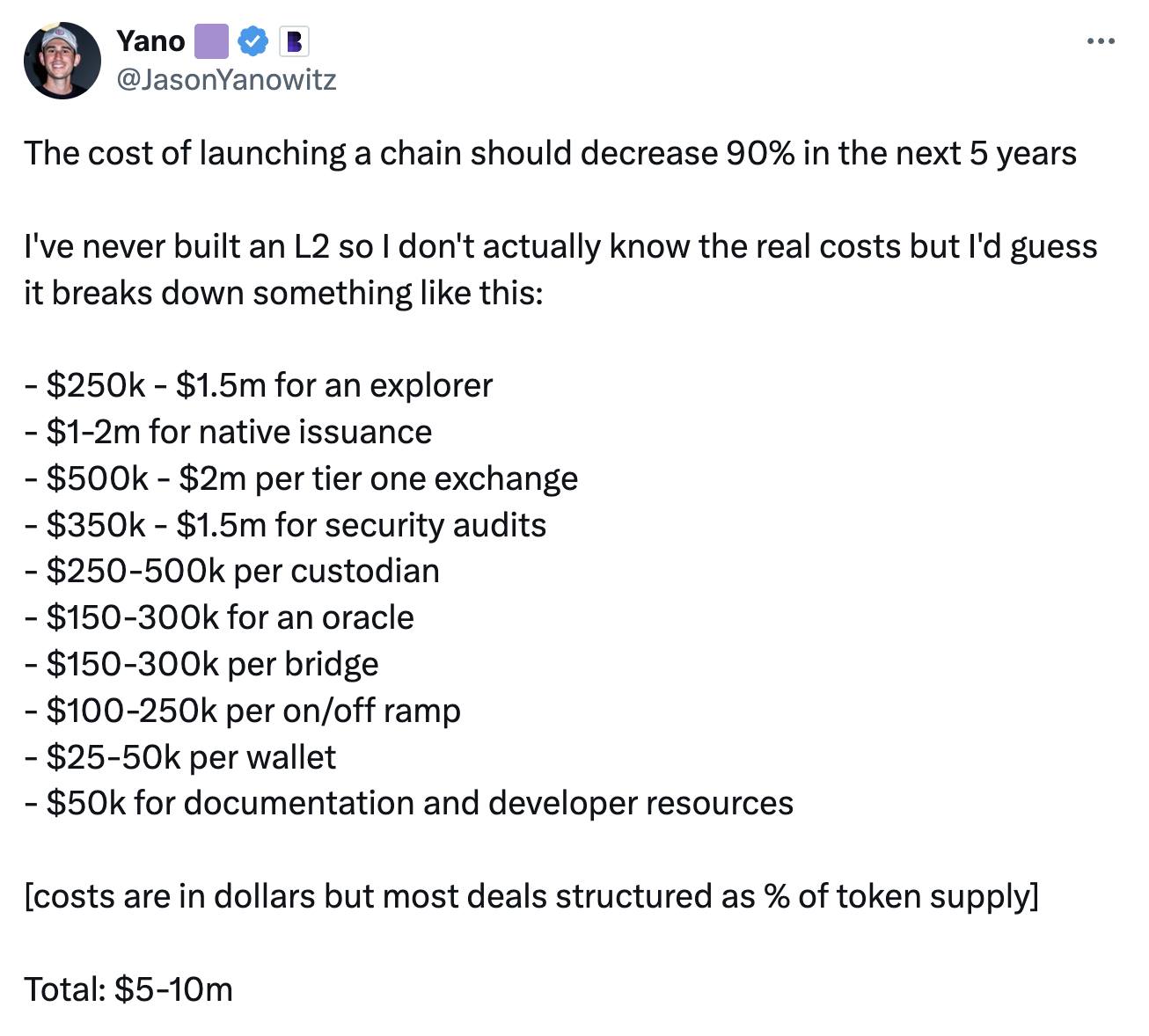Viewport: 1149px width, 1036px height.
Task: Click the '$250k - $1.5m for an explorer' line
Action: (259, 385)
